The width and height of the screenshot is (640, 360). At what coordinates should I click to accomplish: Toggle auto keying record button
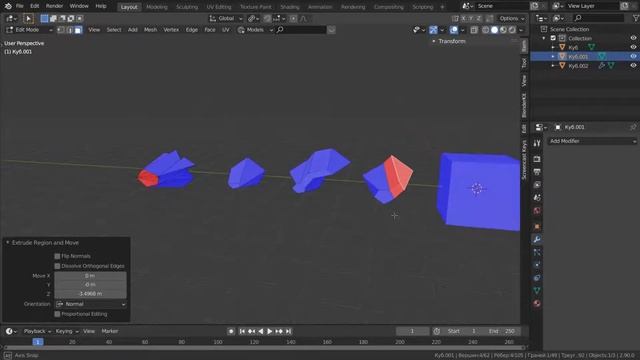tap(231, 331)
